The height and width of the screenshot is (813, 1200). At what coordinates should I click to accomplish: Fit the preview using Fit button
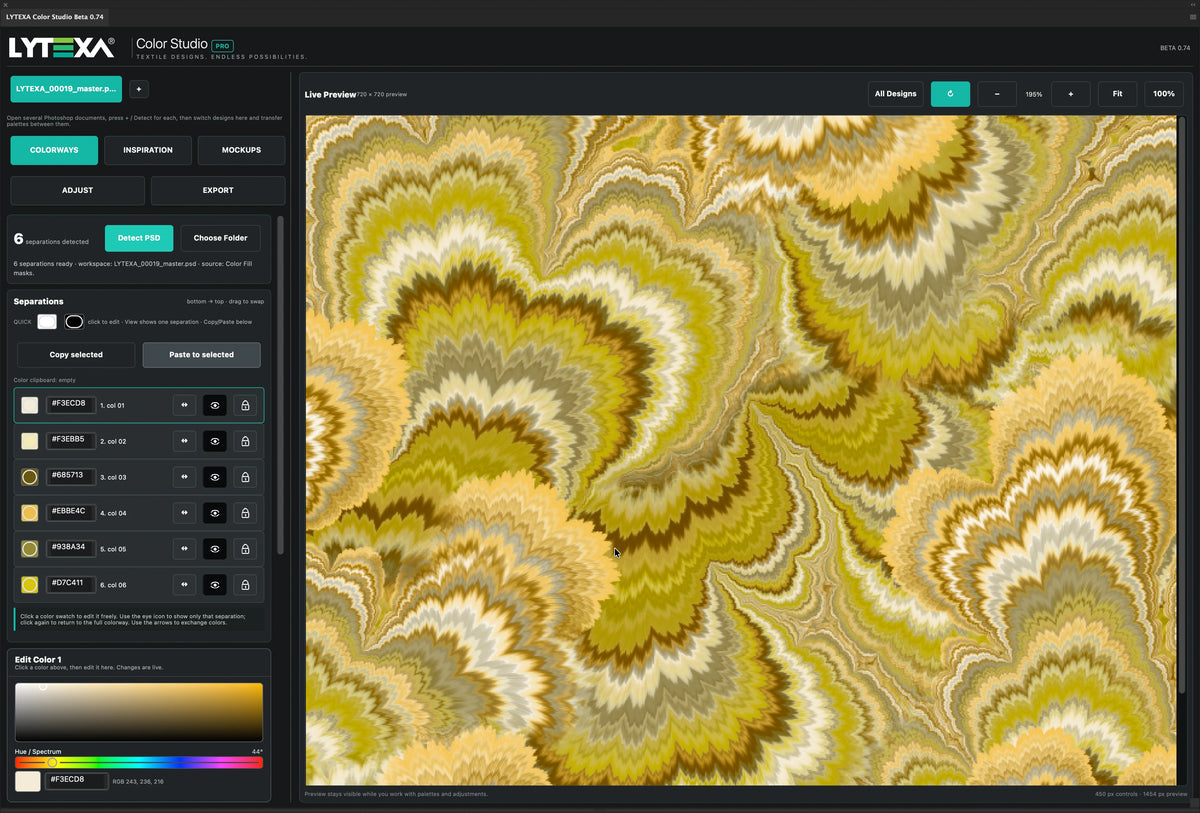[1117, 94]
